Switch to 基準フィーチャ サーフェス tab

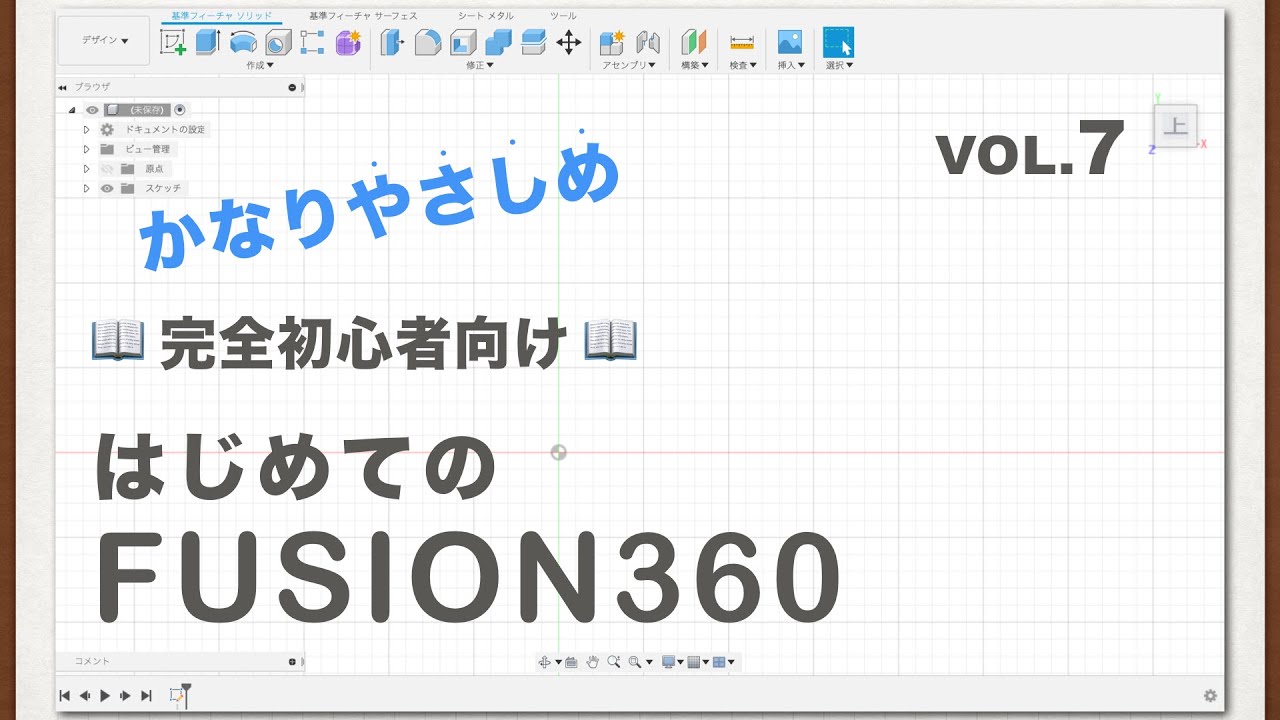tap(363, 16)
